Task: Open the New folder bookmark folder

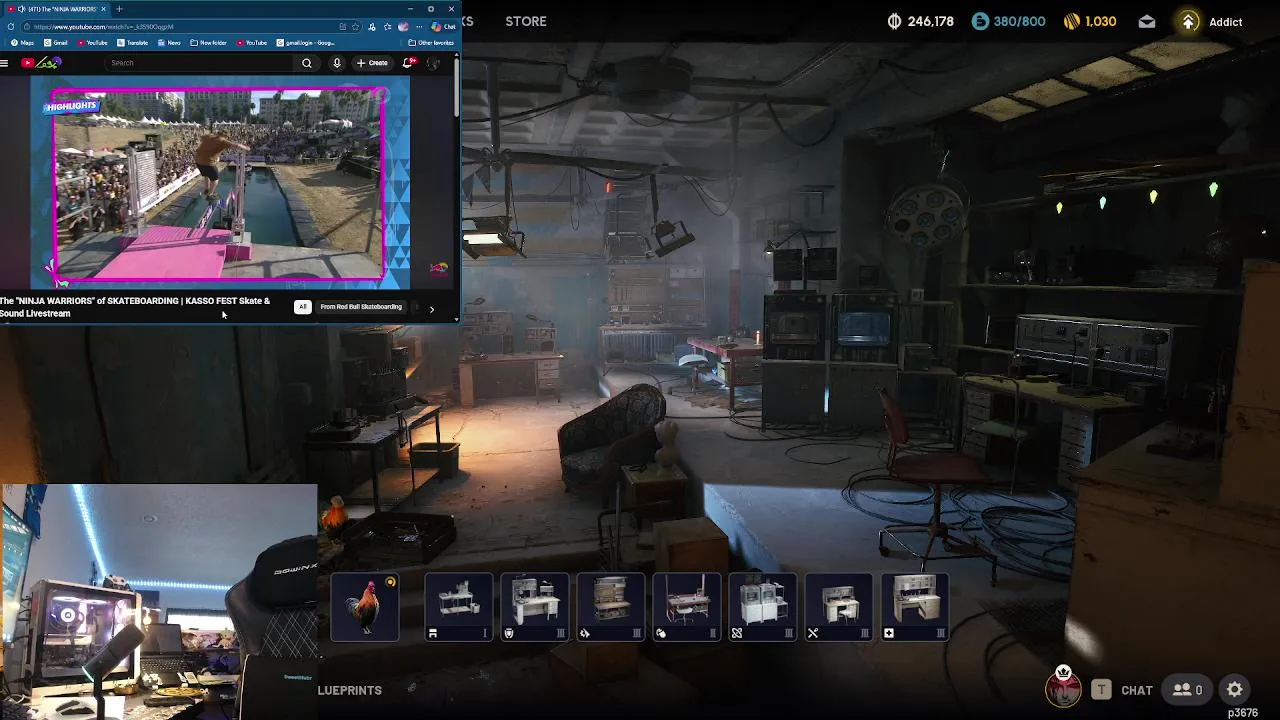Action: pos(208,43)
